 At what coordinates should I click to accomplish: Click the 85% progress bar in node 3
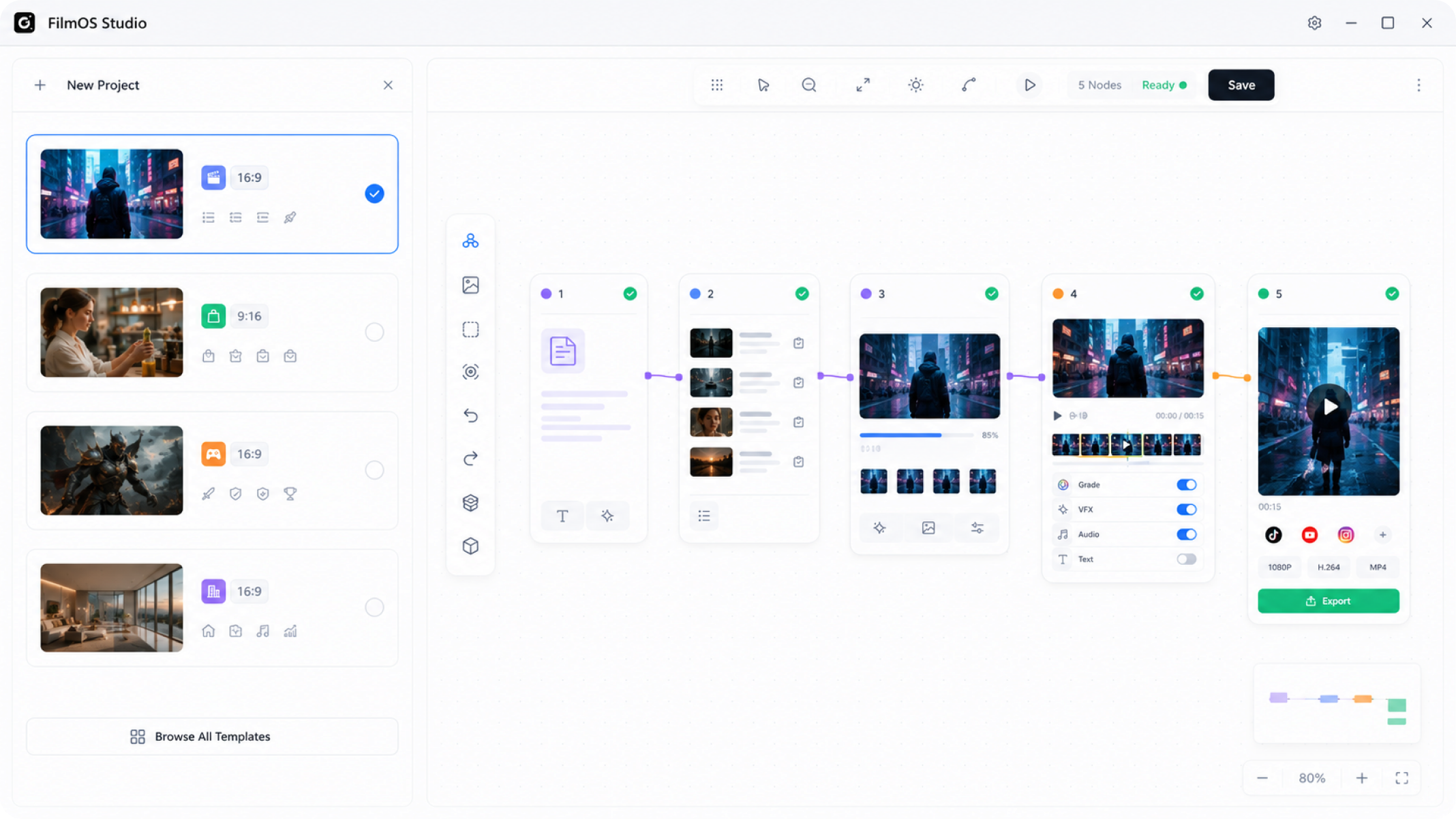point(916,435)
